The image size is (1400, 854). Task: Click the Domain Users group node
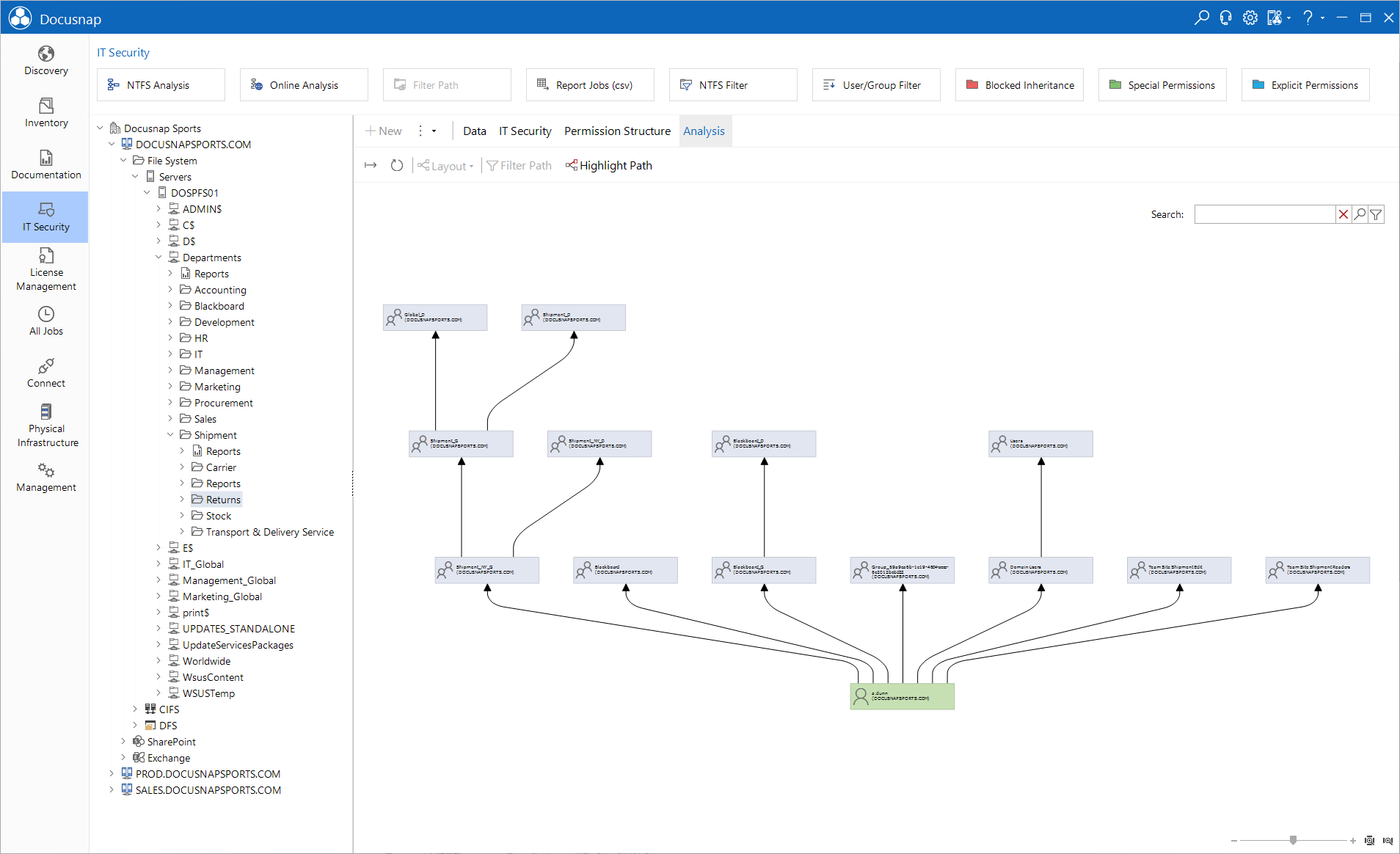(1040, 570)
